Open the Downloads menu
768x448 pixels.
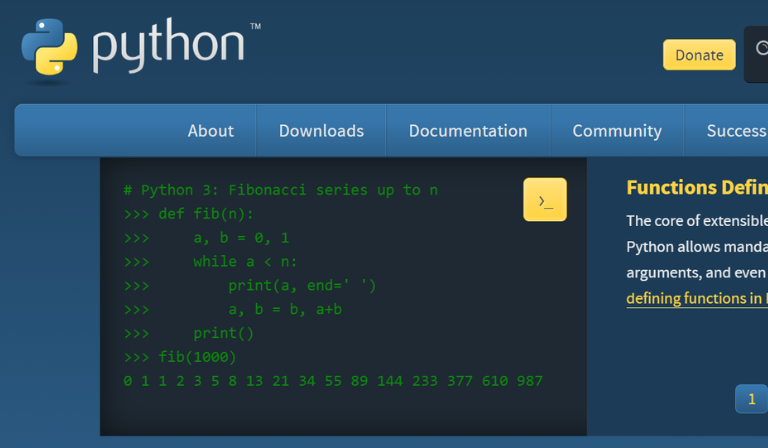point(321,131)
